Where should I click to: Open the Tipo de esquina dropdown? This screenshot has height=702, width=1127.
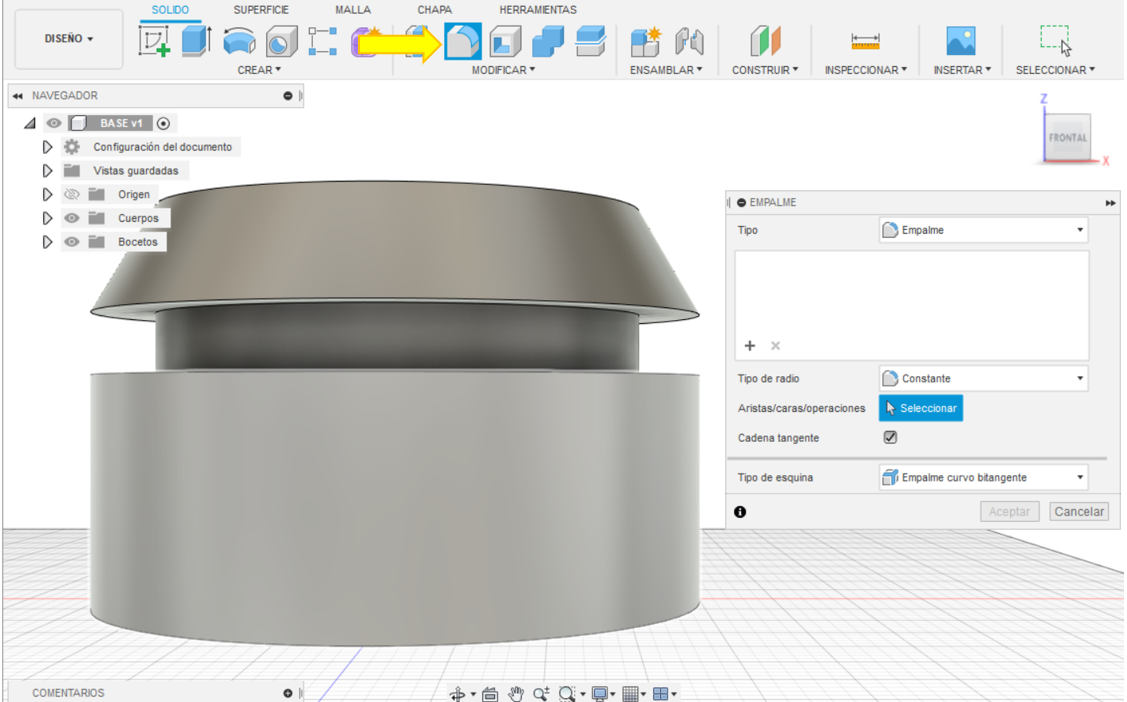coord(983,477)
